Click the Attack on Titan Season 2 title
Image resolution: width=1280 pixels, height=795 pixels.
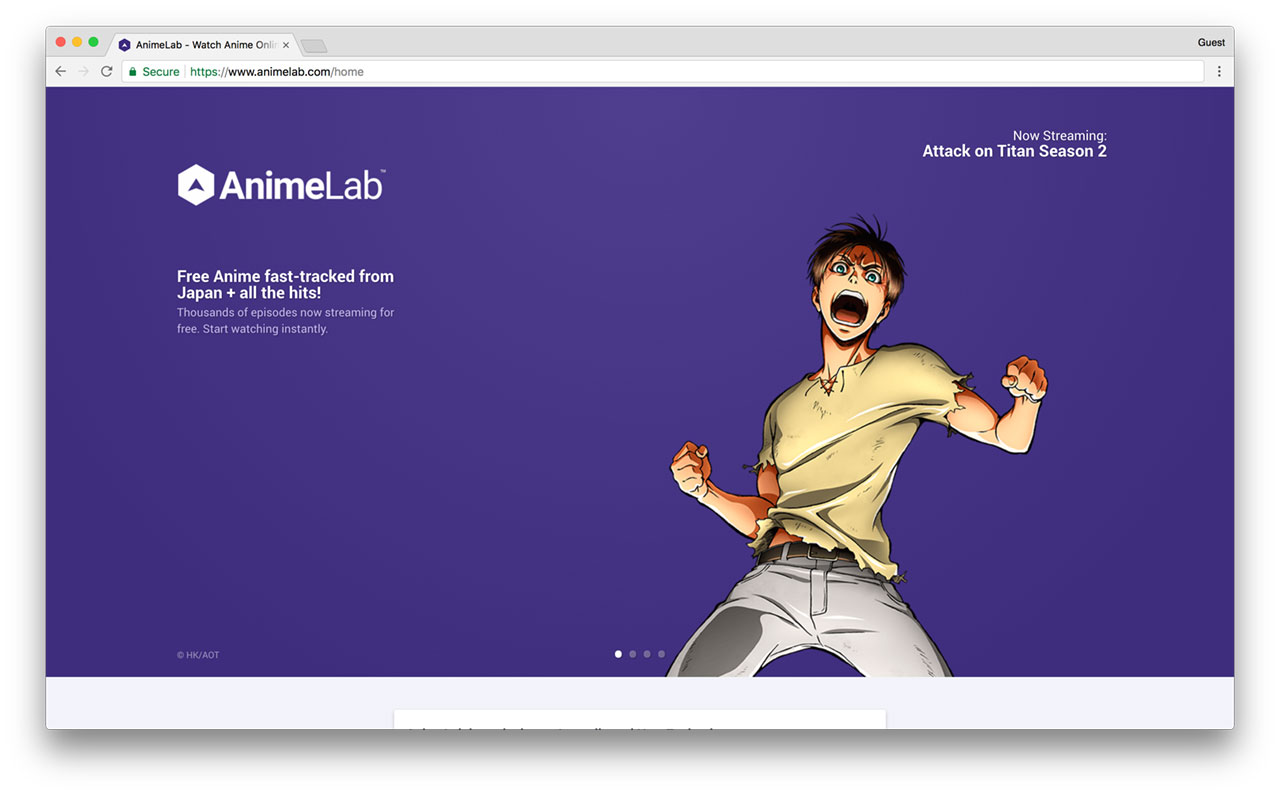point(1014,152)
